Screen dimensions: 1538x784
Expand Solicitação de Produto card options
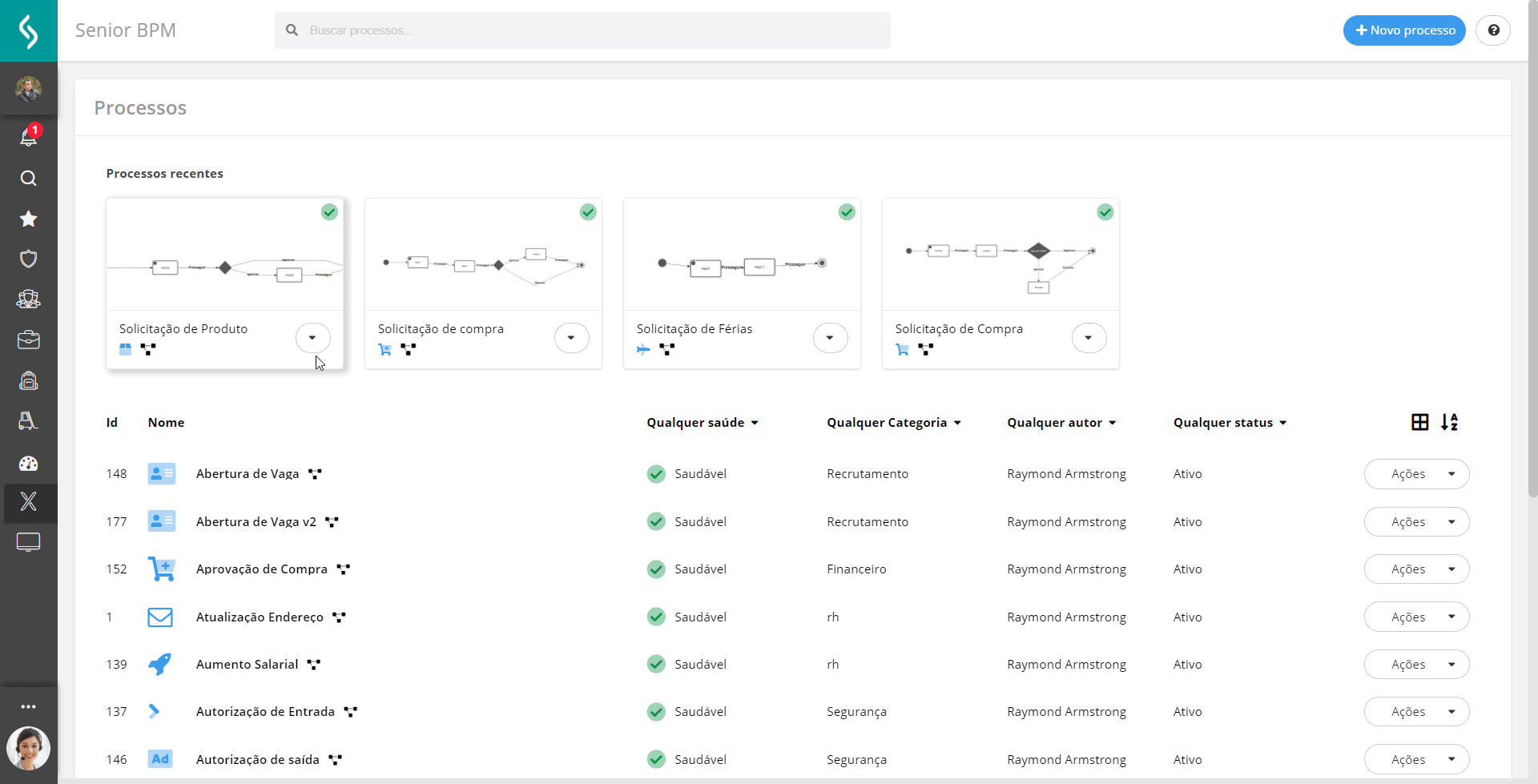[312, 338]
